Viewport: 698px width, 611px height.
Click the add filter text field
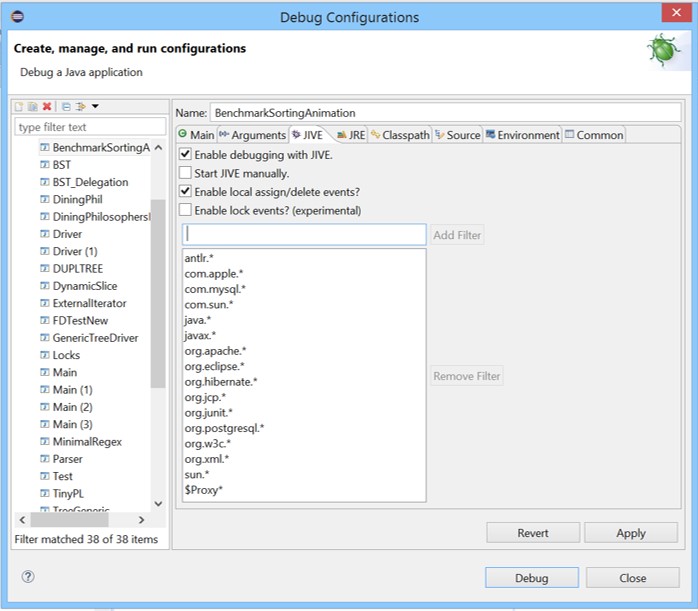point(304,234)
